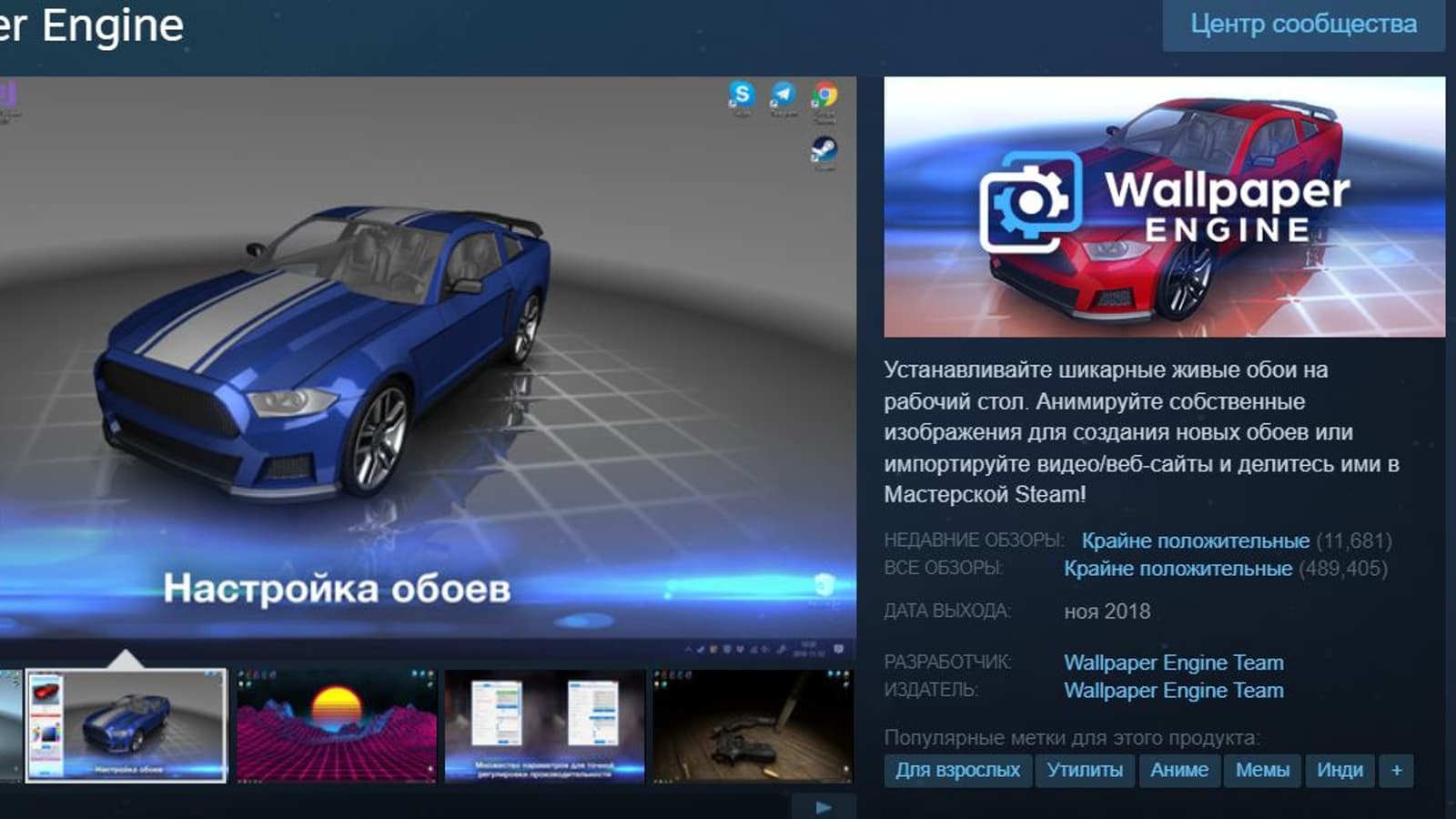The width and height of the screenshot is (1456, 819).
Task: Click the Инди tag
Action: 1340,770
